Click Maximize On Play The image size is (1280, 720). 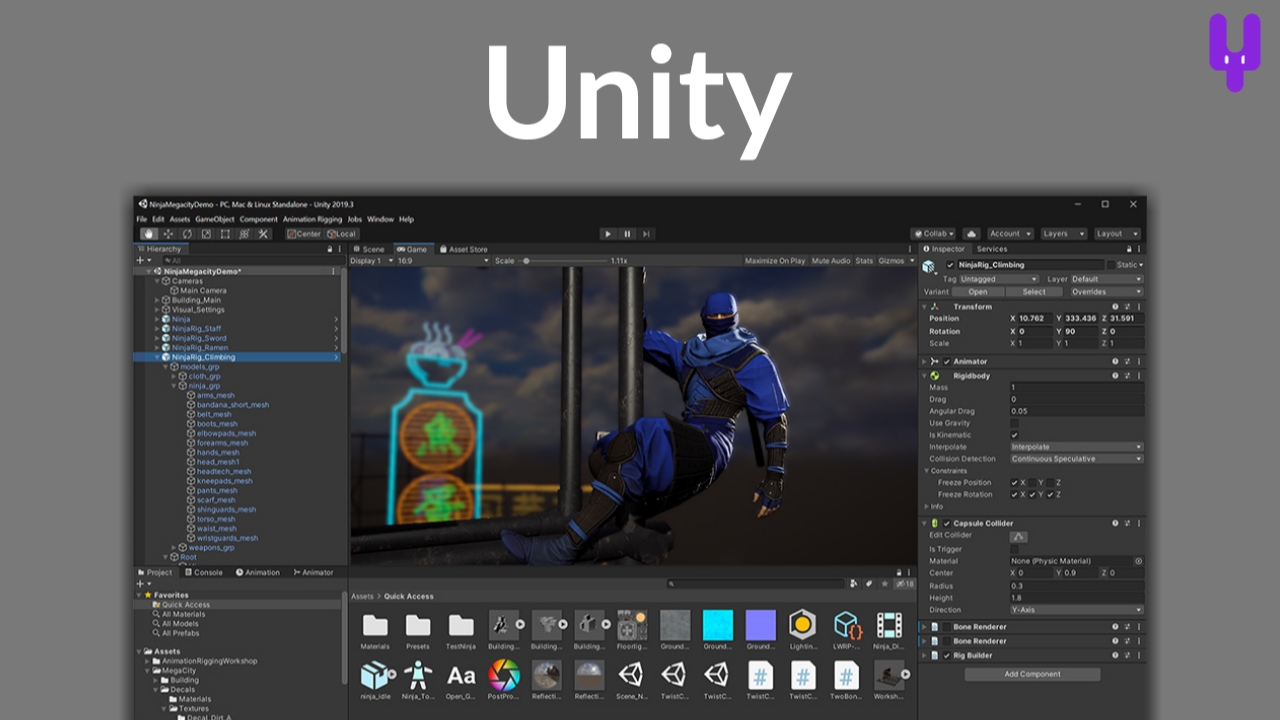[775, 261]
